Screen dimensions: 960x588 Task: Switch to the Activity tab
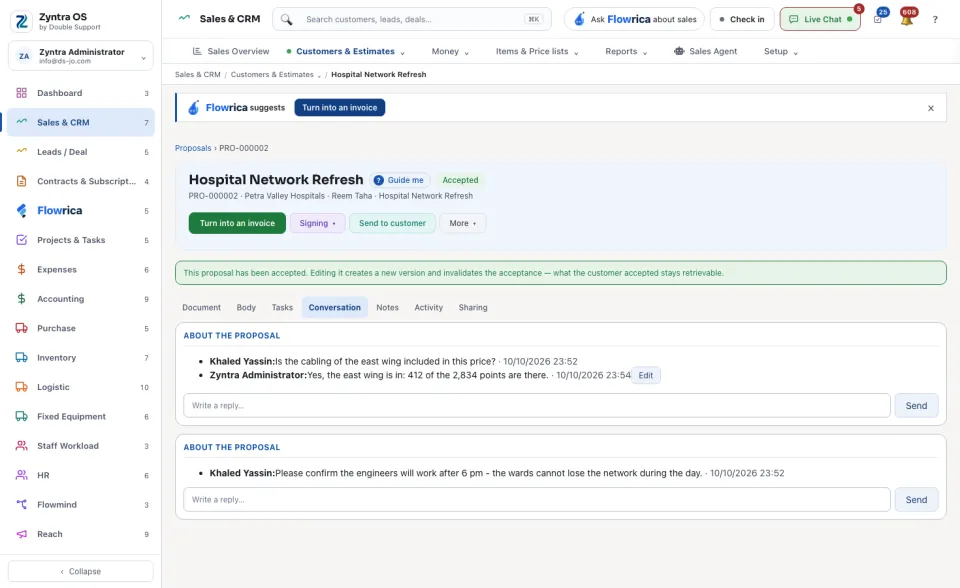coord(429,307)
